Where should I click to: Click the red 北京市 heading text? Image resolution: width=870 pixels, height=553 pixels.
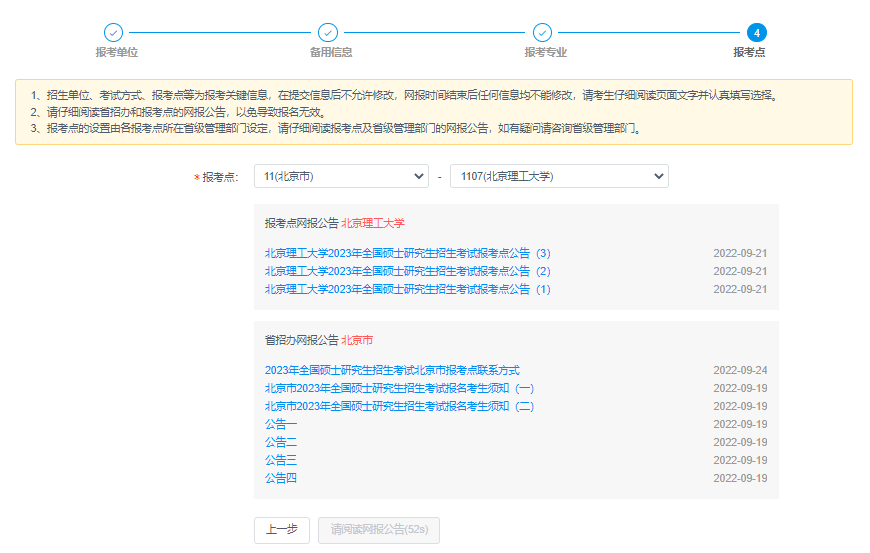click(357, 340)
